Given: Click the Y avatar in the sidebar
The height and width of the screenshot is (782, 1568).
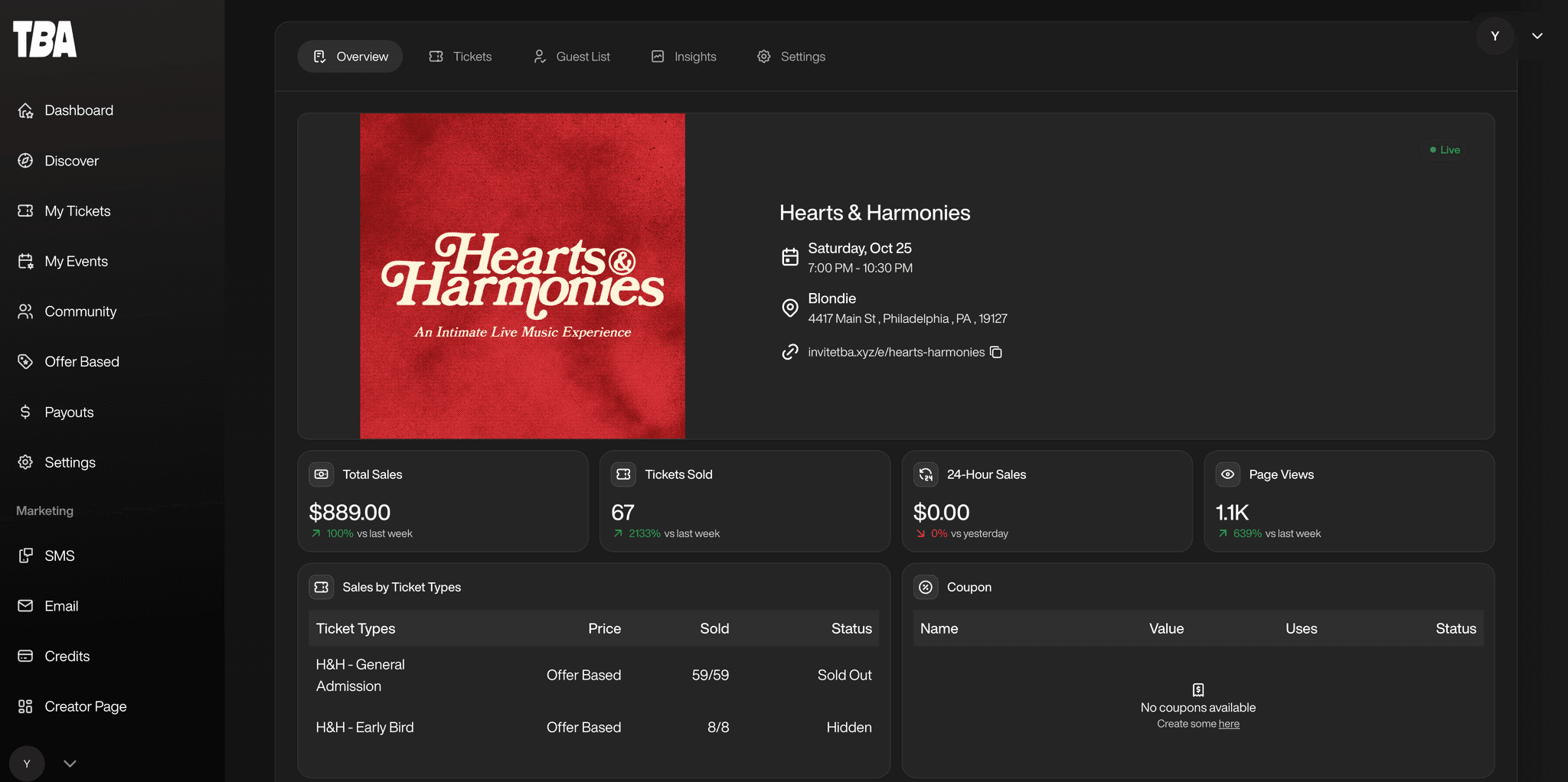Looking at the screenshot, I should tap(27, 764).
